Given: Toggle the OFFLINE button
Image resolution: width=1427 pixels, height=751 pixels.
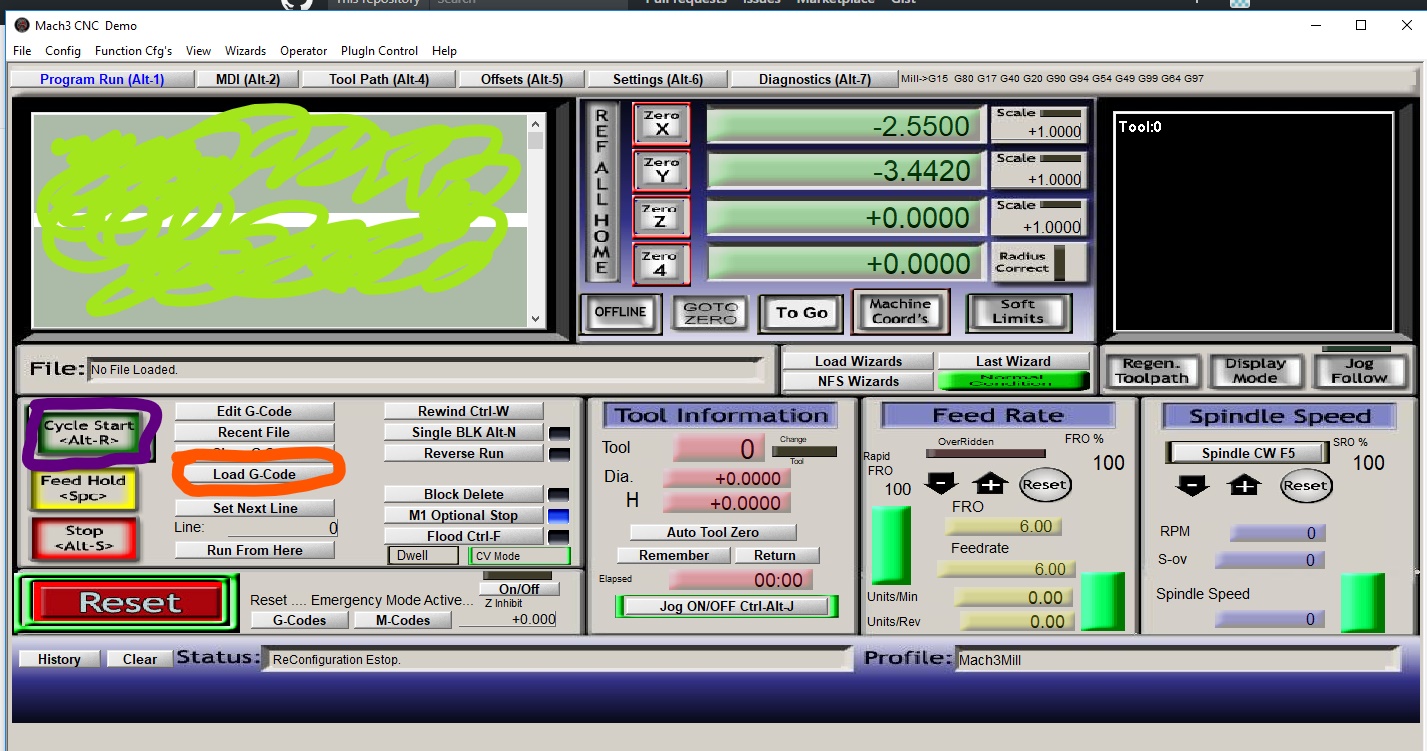Looking at the screenshot, I should point(620,312).
